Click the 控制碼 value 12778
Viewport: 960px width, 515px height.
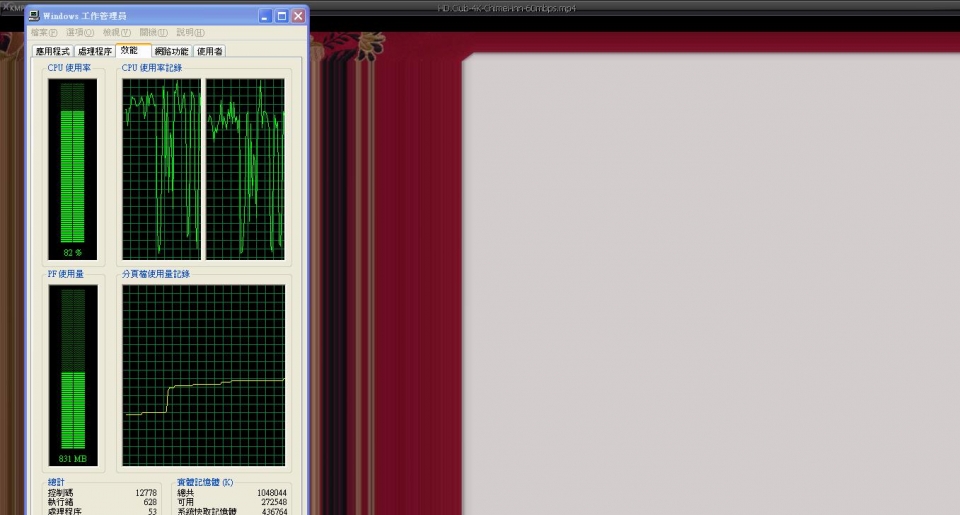coord(146,493)
